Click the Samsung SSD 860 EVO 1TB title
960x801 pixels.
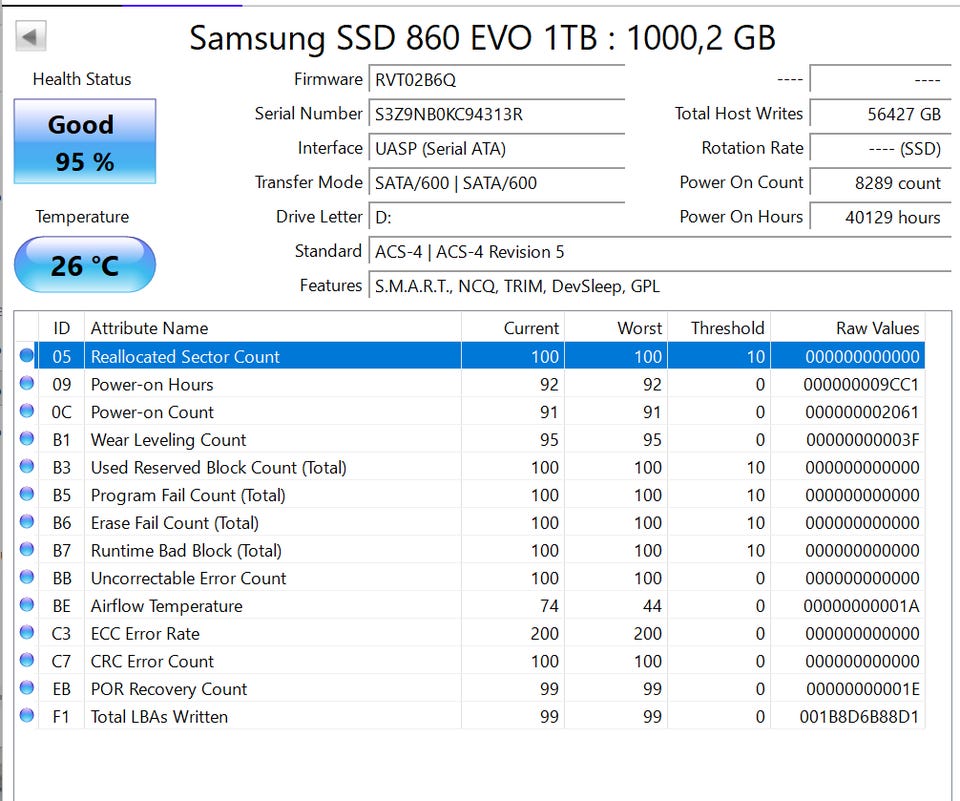point(482,37)
